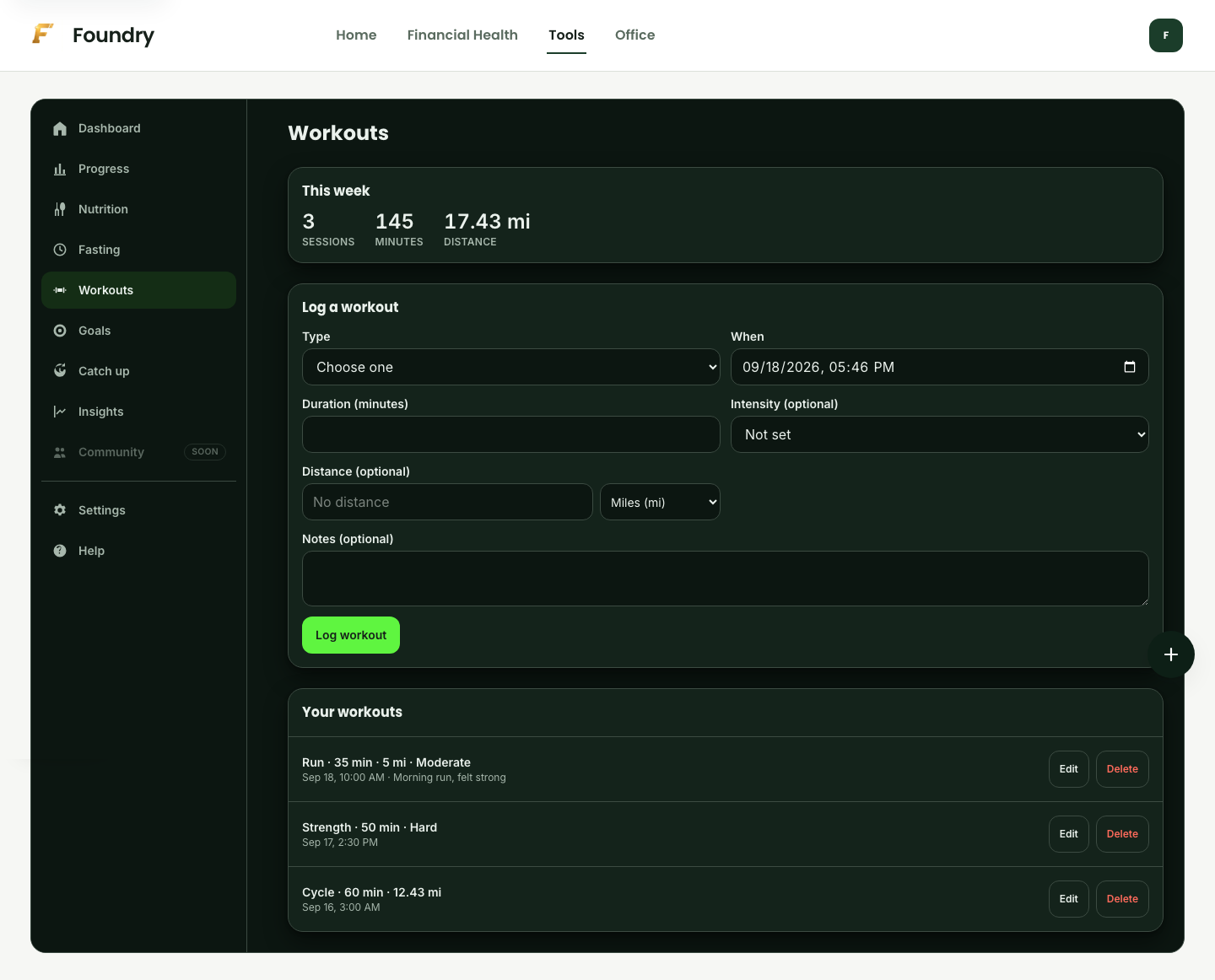Click the Foundry brand name
Viewport: 1215px width, 980px height.
click(113, 35)
